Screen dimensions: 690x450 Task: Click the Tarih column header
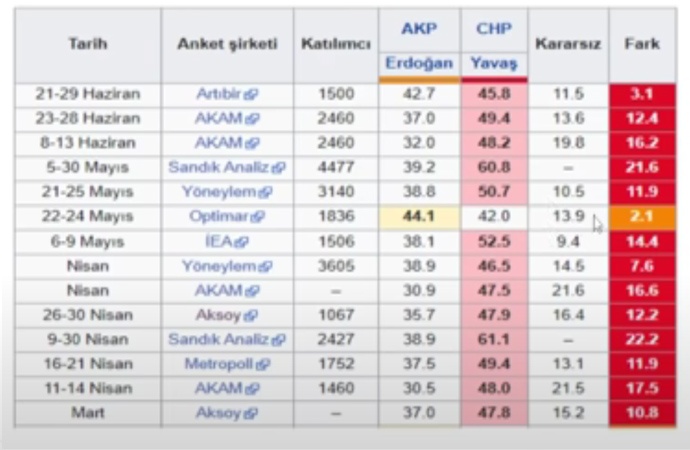(x=87, y=45)
